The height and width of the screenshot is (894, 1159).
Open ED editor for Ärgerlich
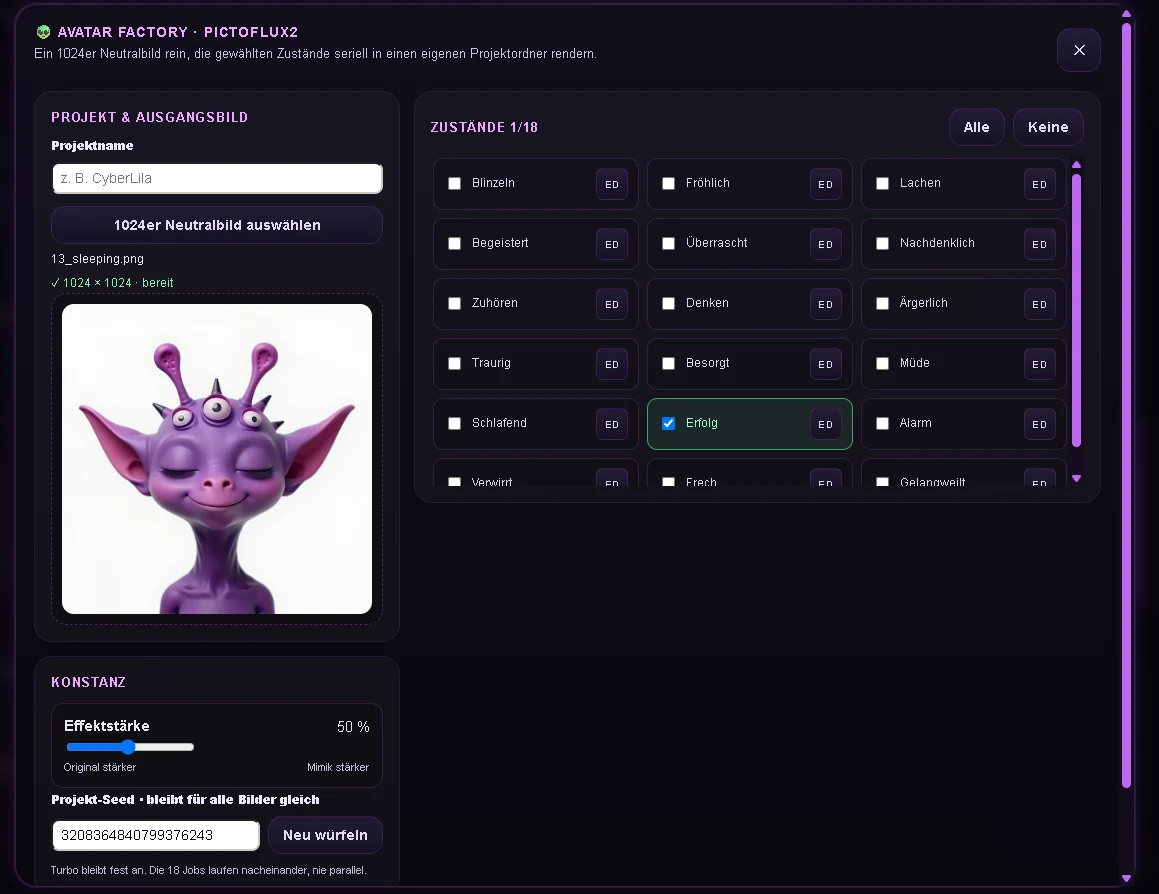pyautogui.click(x=1039, y=304)
